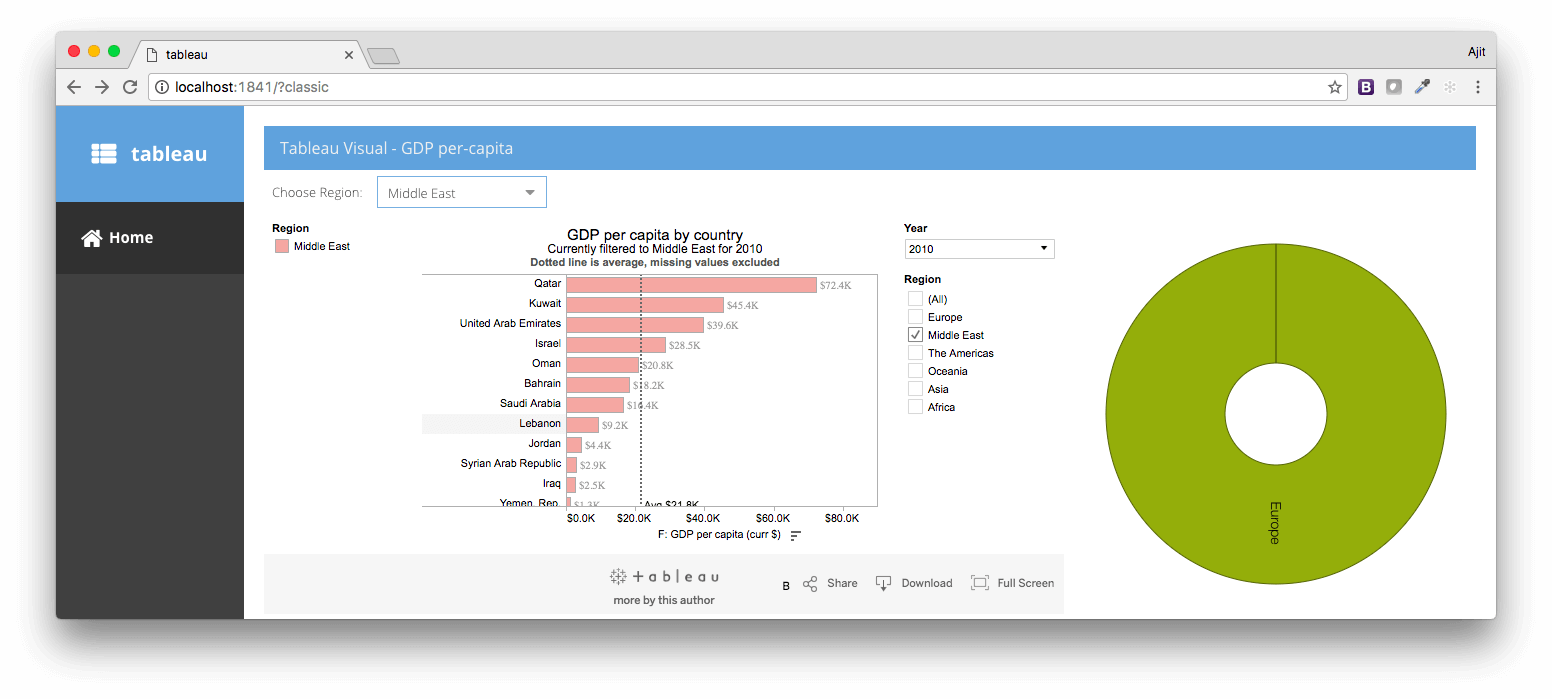Check the (All) region checkbox
Screen dimensions: 1552x699
[x=915, y=299]
